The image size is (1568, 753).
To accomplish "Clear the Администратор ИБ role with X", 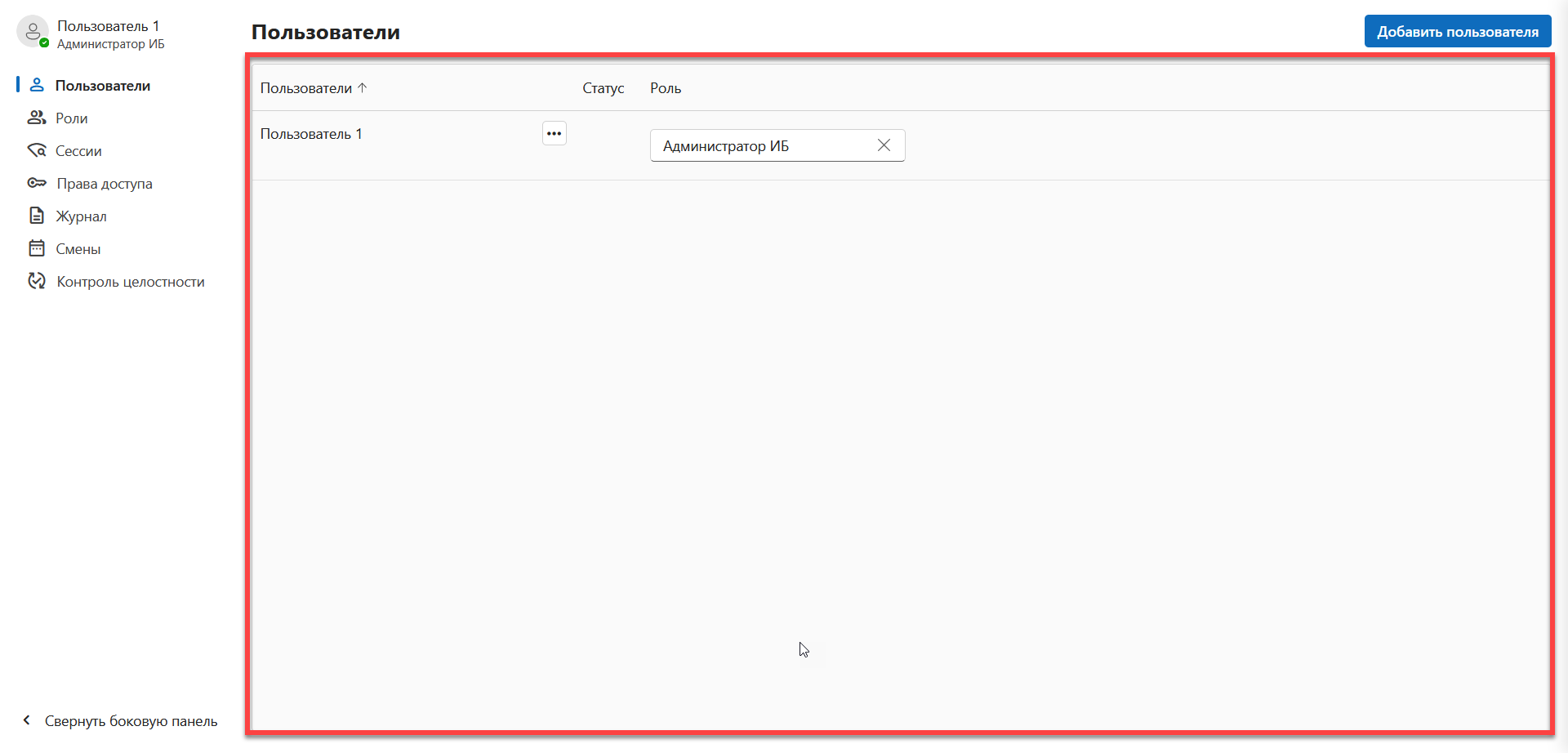I will tap(884, 145).
